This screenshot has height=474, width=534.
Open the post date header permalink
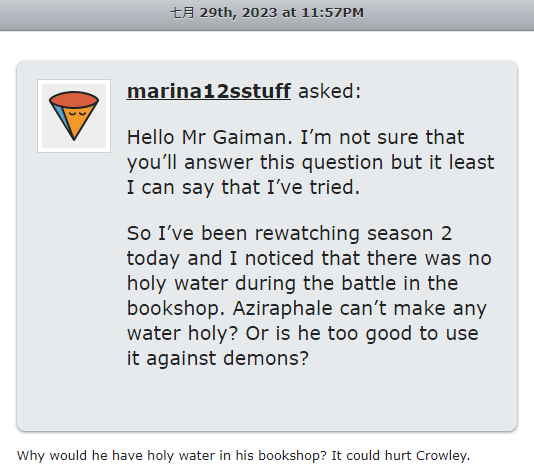click(267, 13)
